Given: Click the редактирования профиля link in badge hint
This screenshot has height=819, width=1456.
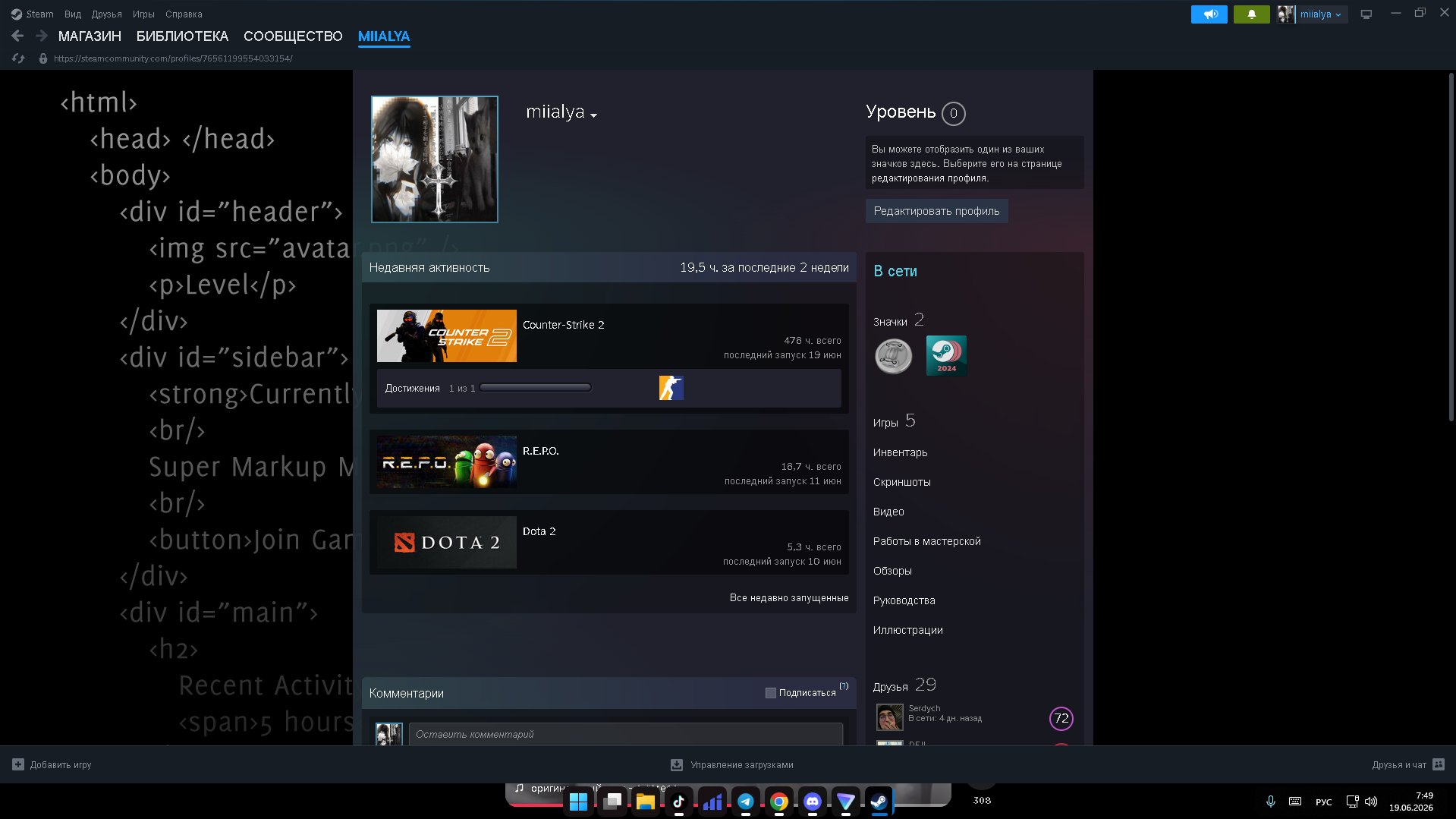Looking at the screenshot, I should [x=929, y=178].
